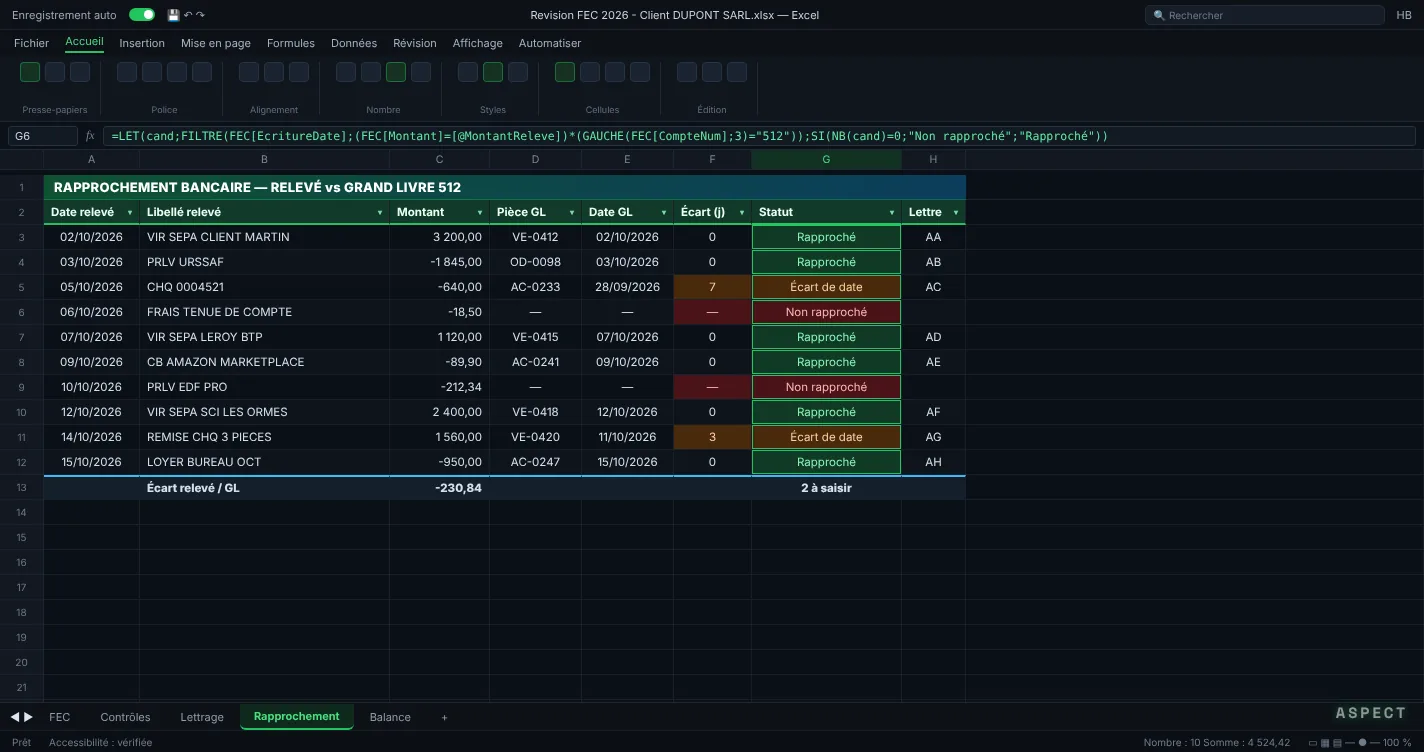This screenshot has height=752, width=1424.
Task: Switch to the Balance sheet tab
Action: 390,717
